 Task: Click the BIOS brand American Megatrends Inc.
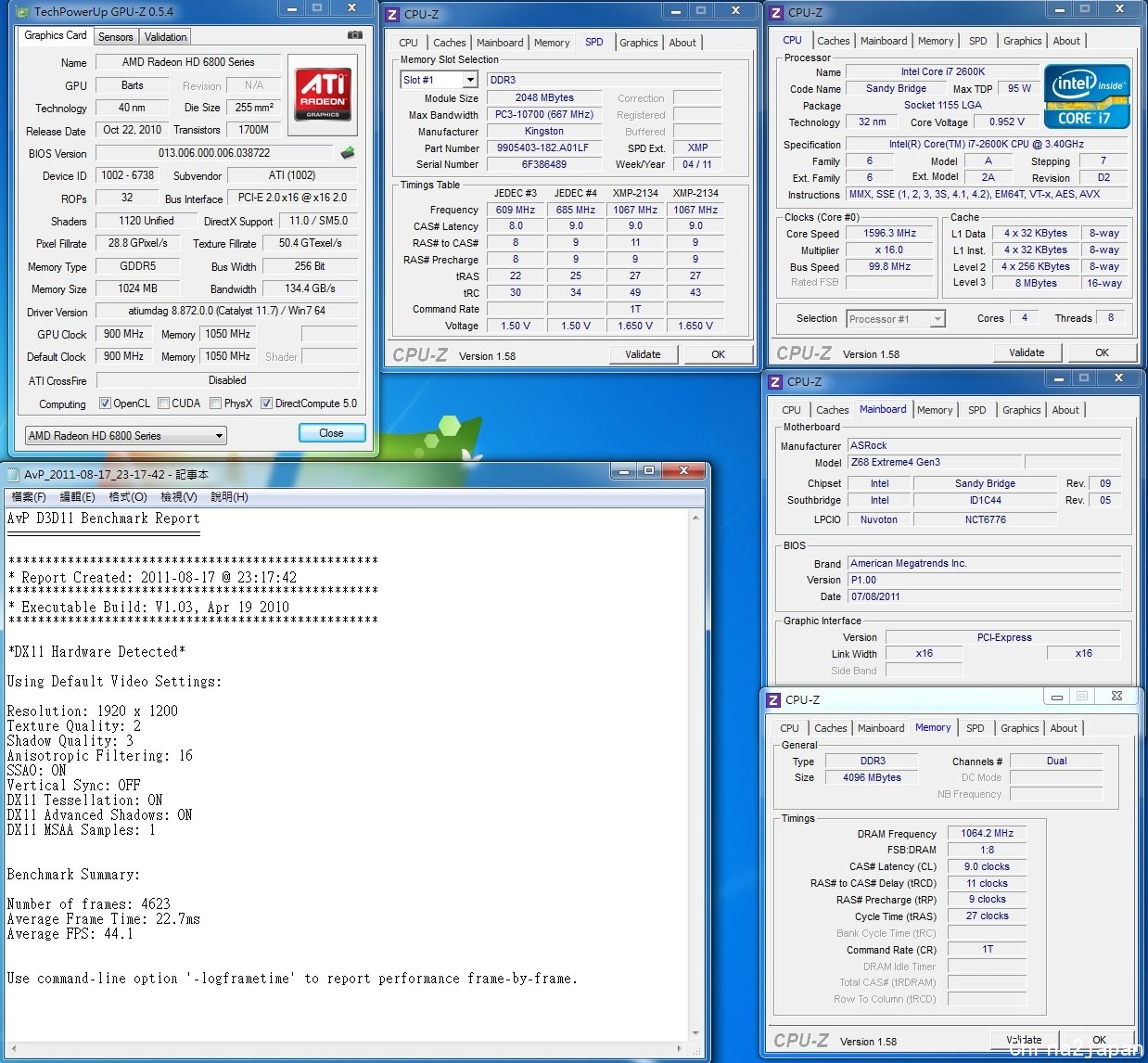(x=984, y=563)
